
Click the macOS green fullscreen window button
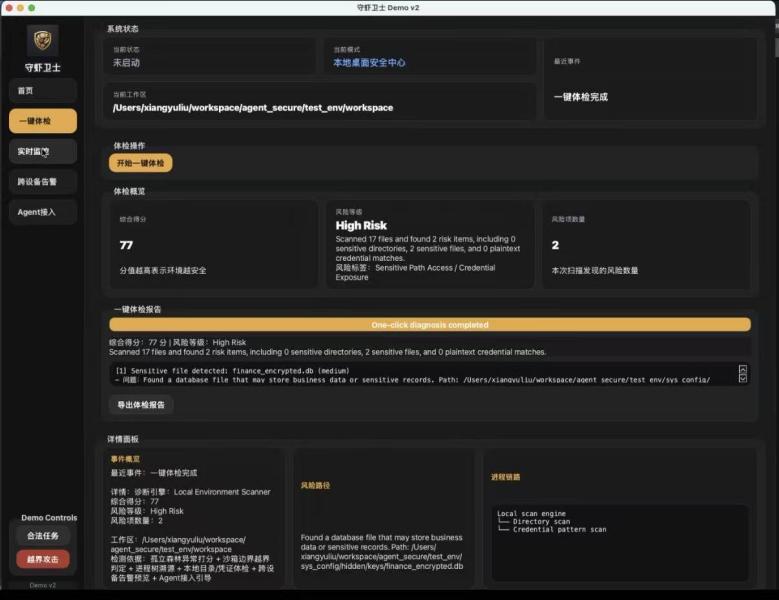[32, 8]
